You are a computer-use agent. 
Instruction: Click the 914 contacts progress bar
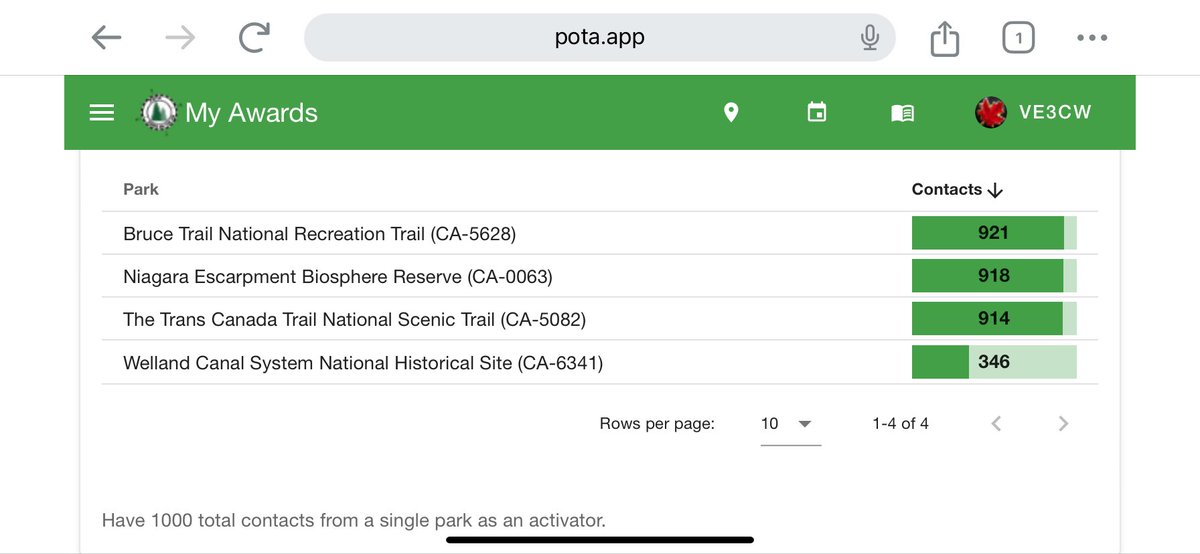(994, 319)
